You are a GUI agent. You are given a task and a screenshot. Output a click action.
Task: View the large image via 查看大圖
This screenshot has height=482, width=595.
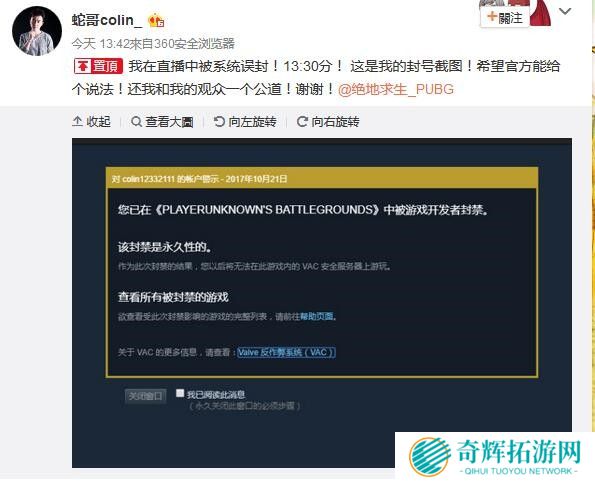point(162,122)
